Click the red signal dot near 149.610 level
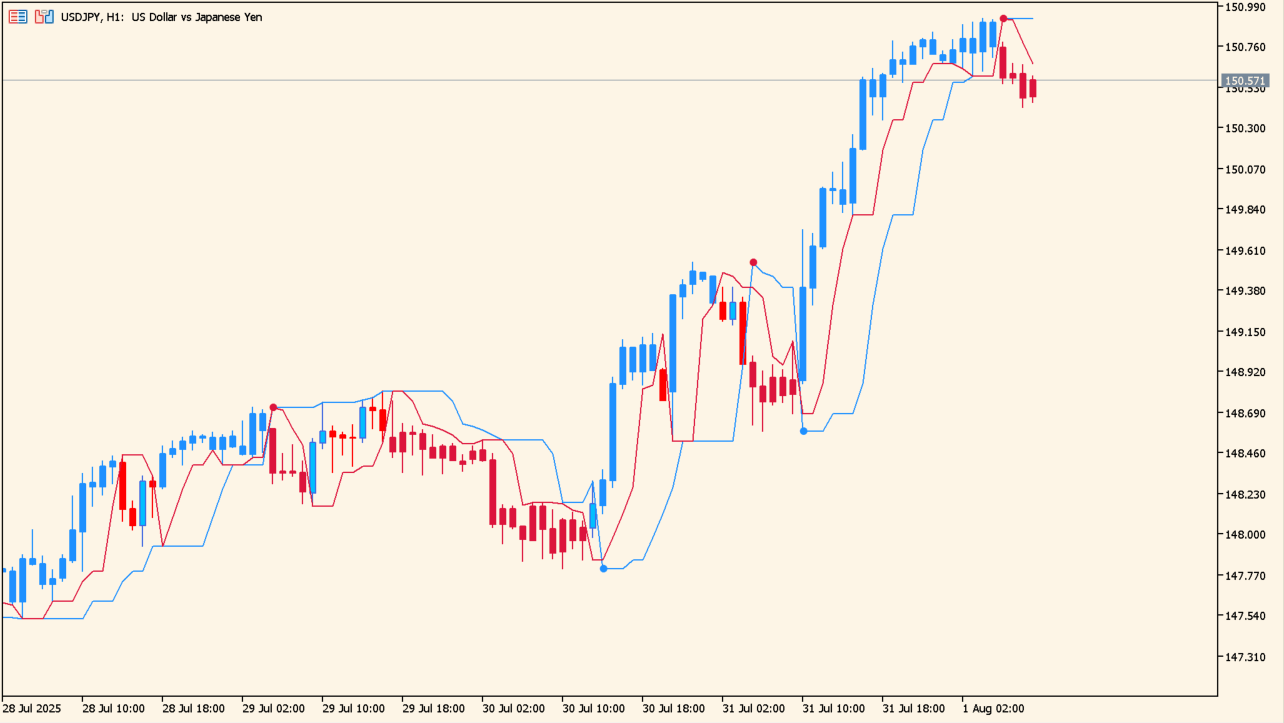Image resolution: width=1284 pixels, height=723 pixels. click(754, 263)
